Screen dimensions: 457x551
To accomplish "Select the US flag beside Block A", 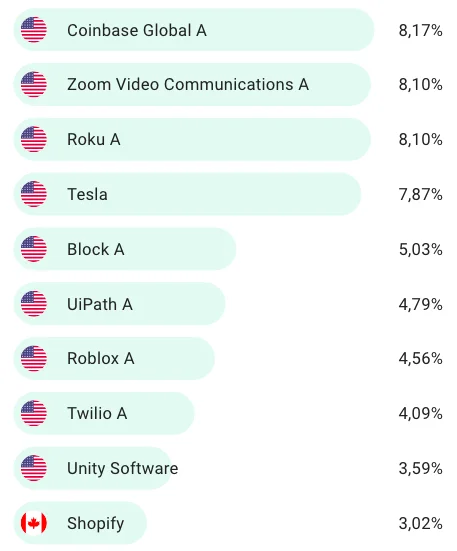I will (x=34, y=249).
